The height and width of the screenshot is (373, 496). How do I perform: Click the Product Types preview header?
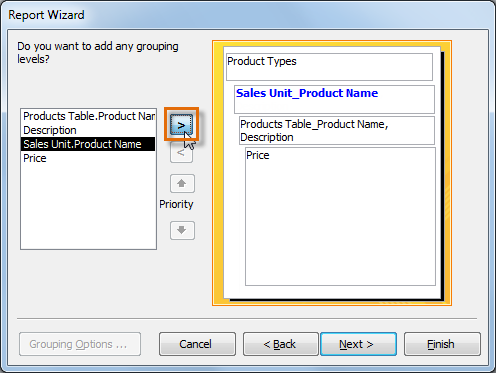tap(329, 67)
